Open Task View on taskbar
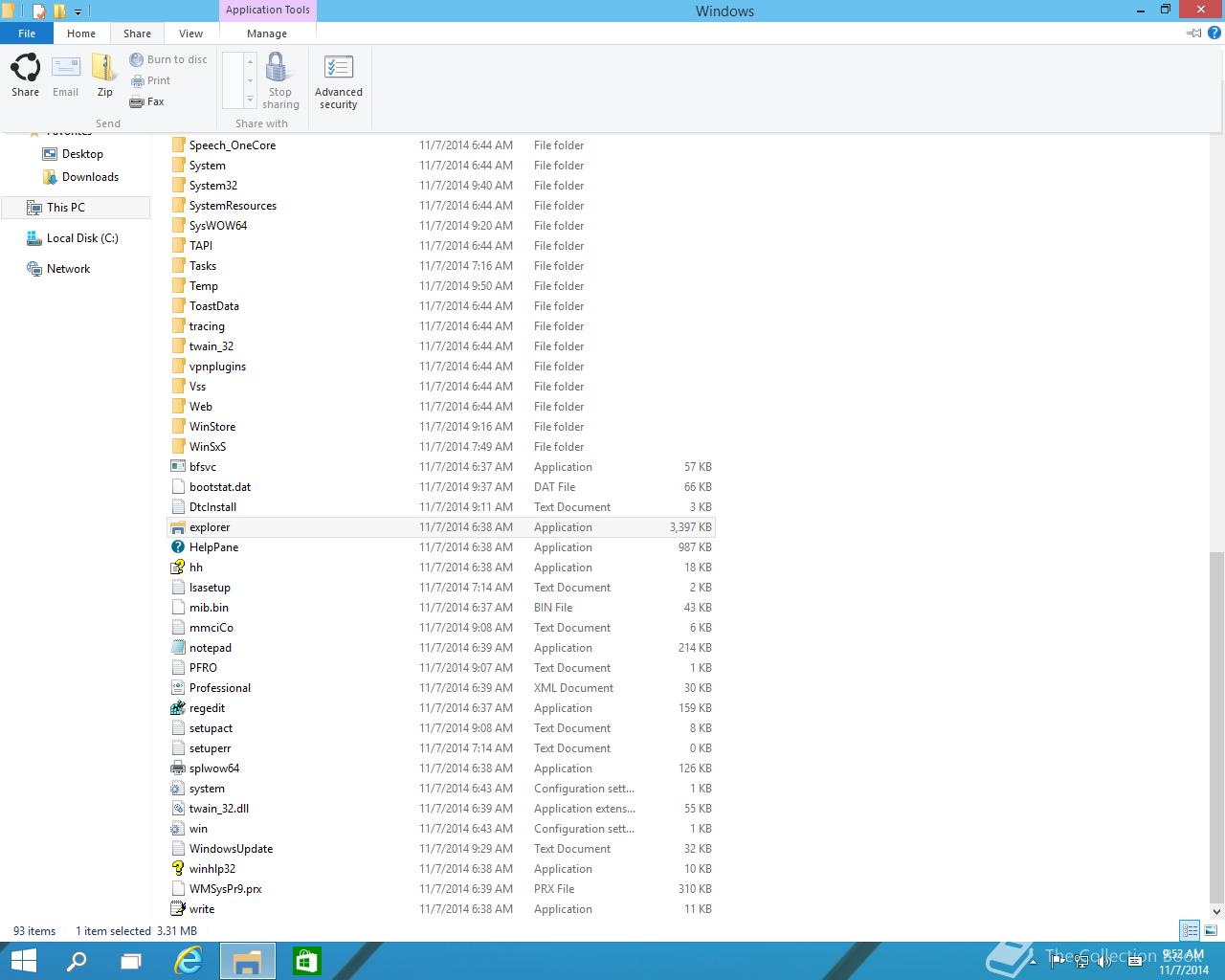1225x980 pixels. pyautogui.click(x=131, y=961)
